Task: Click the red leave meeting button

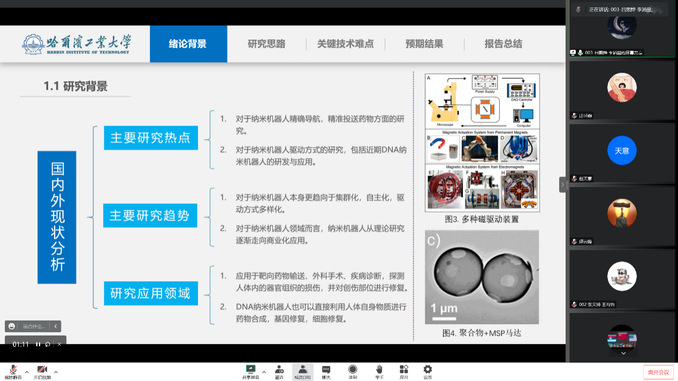Action: coord(658,372)
